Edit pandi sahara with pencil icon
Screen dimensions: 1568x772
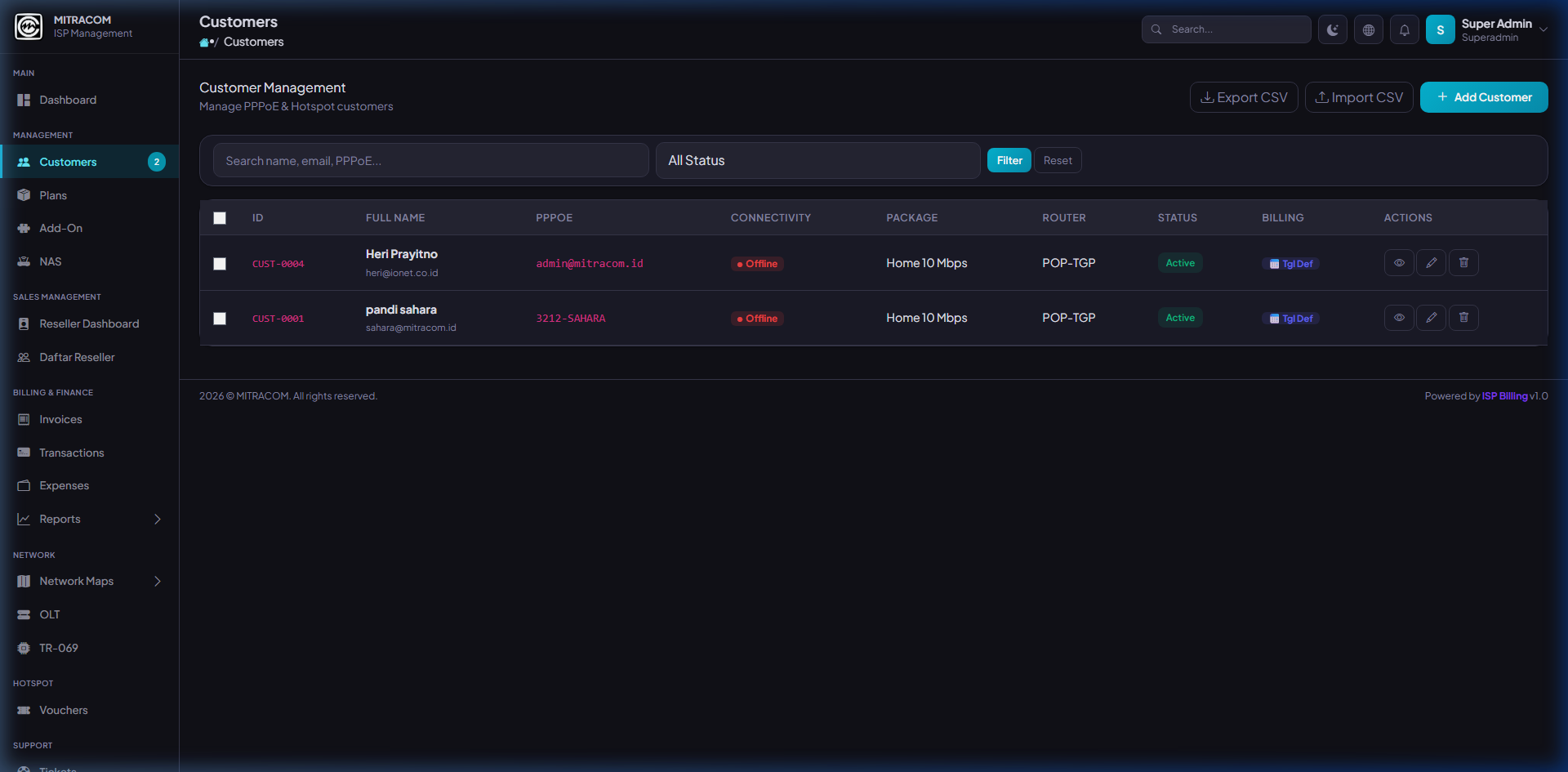pos(1431,318)
